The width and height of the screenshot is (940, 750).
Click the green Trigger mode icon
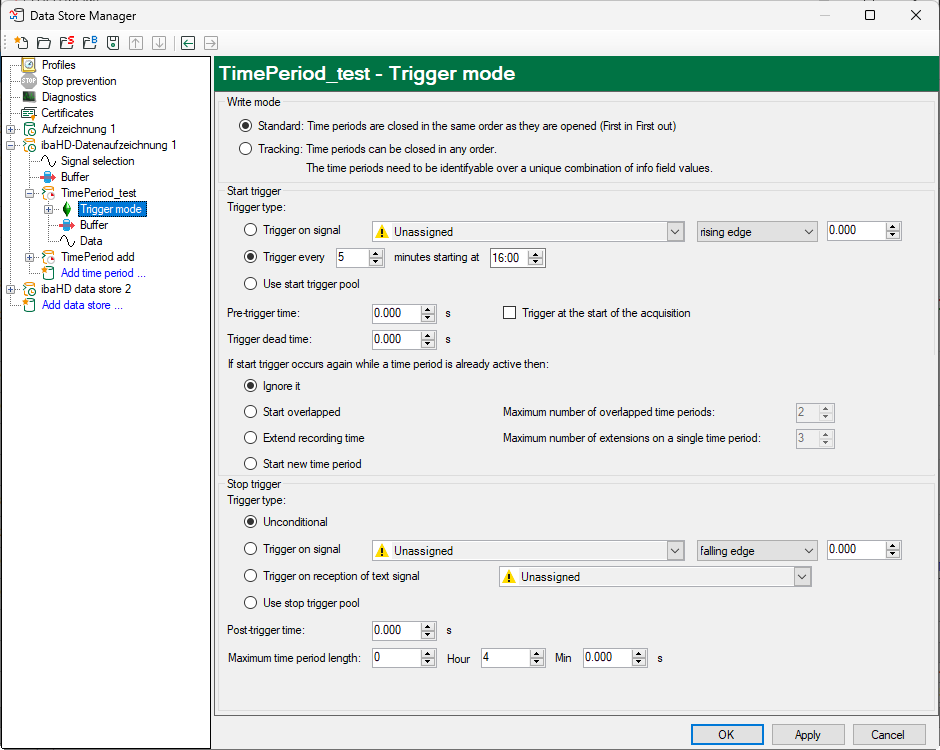point(67,209)
